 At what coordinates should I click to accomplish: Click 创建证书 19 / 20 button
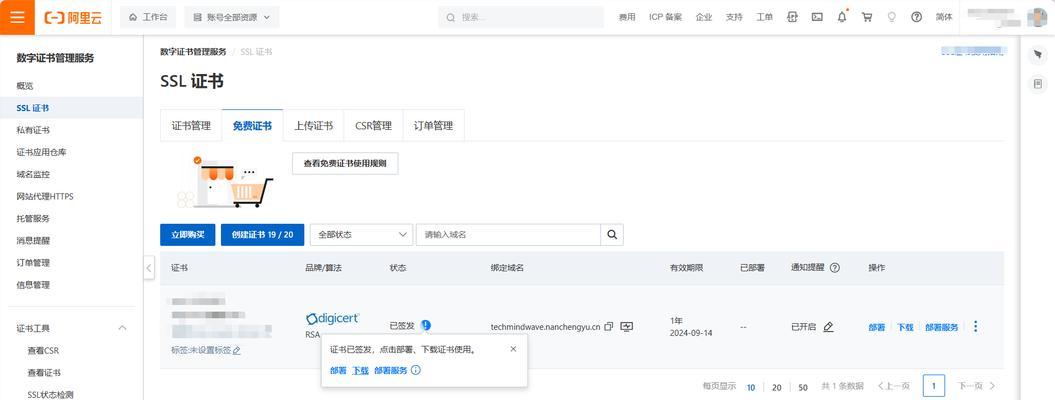pyautogui.click(x=262, y=235)
